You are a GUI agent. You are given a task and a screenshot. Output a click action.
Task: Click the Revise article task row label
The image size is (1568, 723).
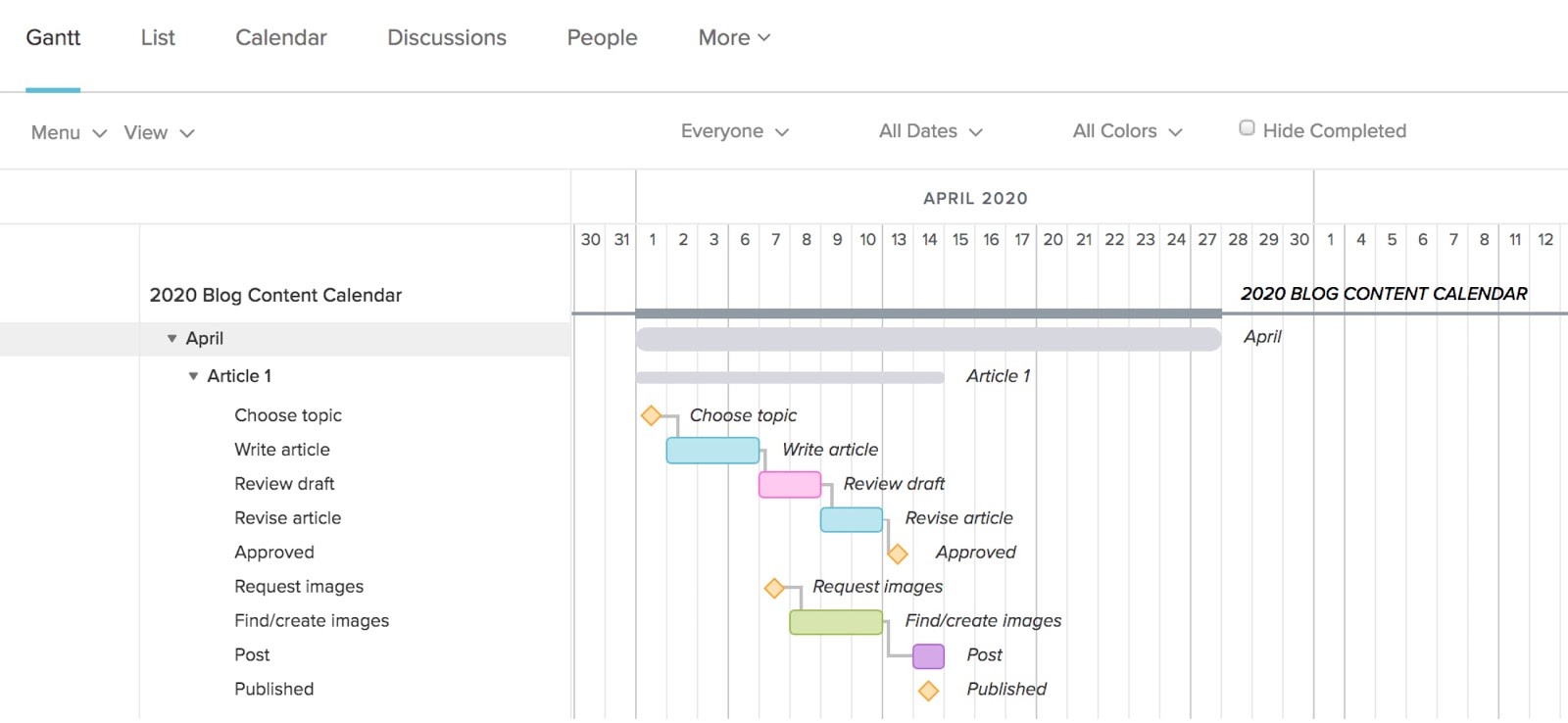[x=287, y=517]
